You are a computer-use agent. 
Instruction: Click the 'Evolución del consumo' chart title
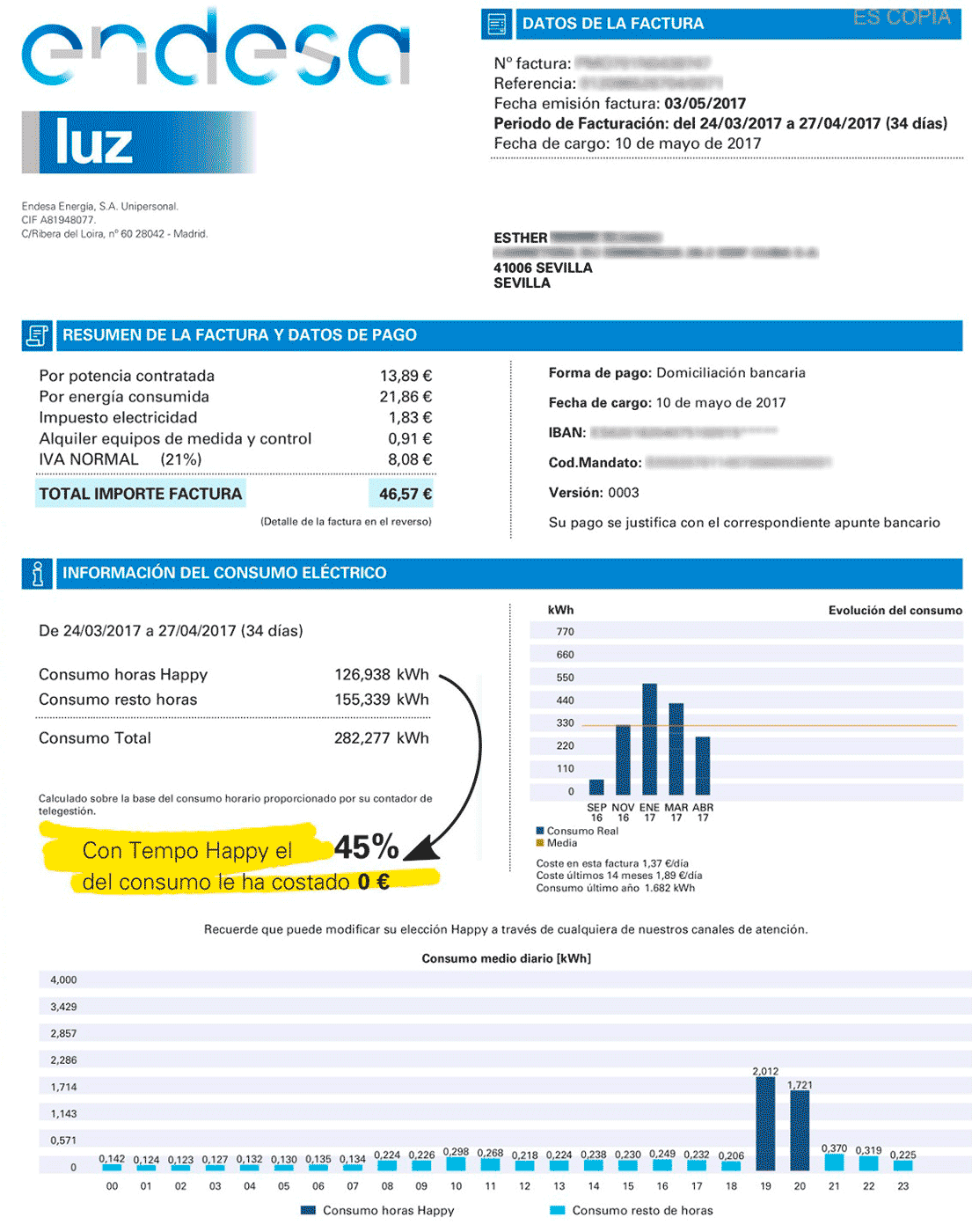point(895,610)
